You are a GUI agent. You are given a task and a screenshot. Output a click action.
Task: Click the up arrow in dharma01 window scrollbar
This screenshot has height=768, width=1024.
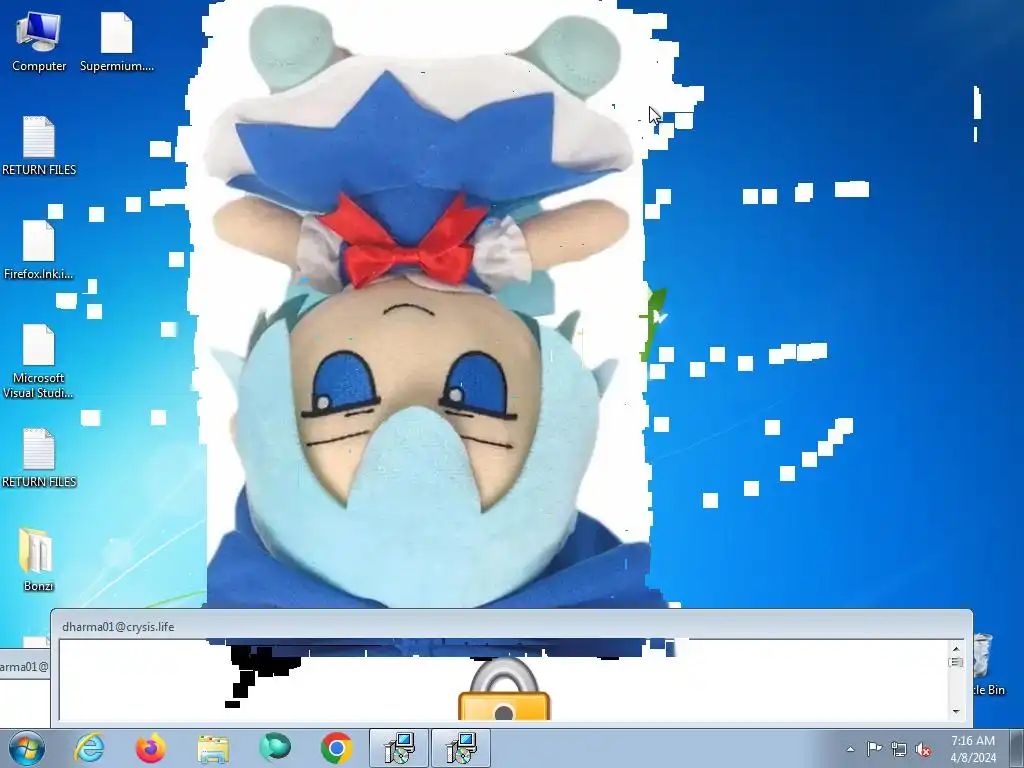point(956,648)
